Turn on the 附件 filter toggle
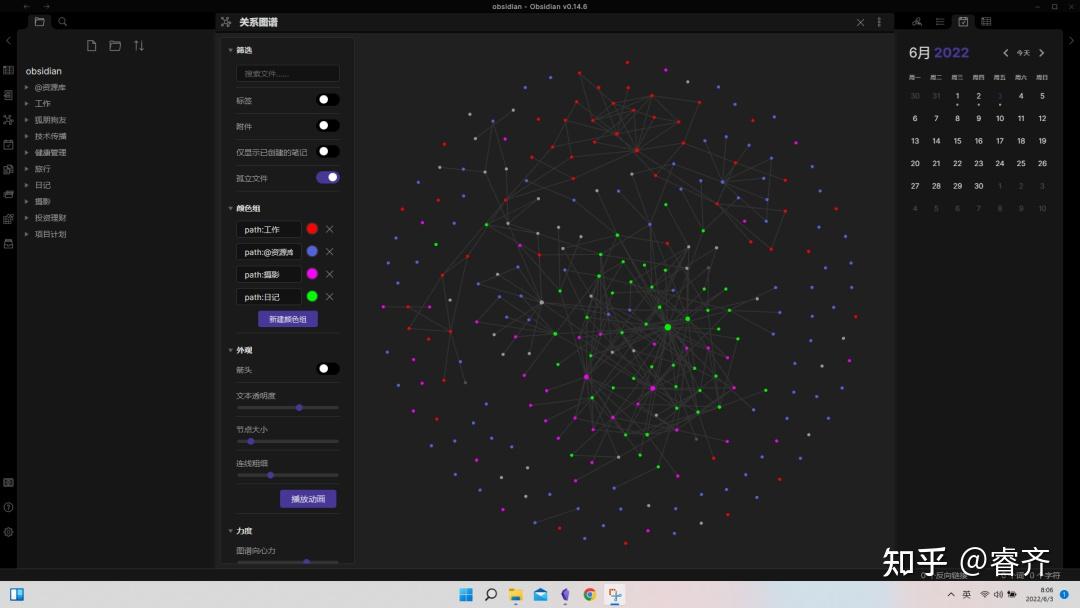The image size is (1080, 608). [x=325, y=125]
